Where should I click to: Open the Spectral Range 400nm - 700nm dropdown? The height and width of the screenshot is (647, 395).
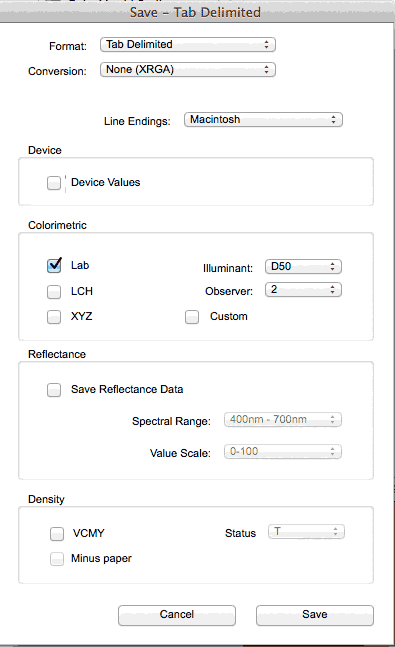[x=283, y=420]
